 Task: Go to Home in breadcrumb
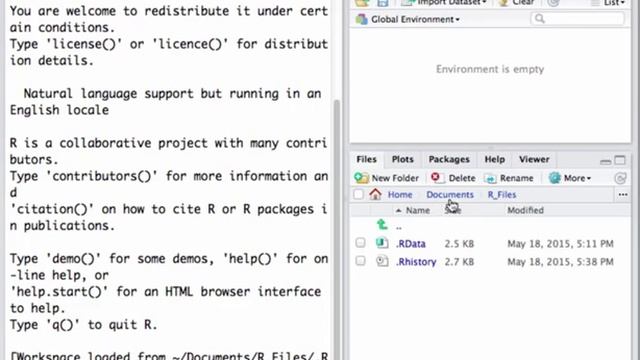coord(400,195)
